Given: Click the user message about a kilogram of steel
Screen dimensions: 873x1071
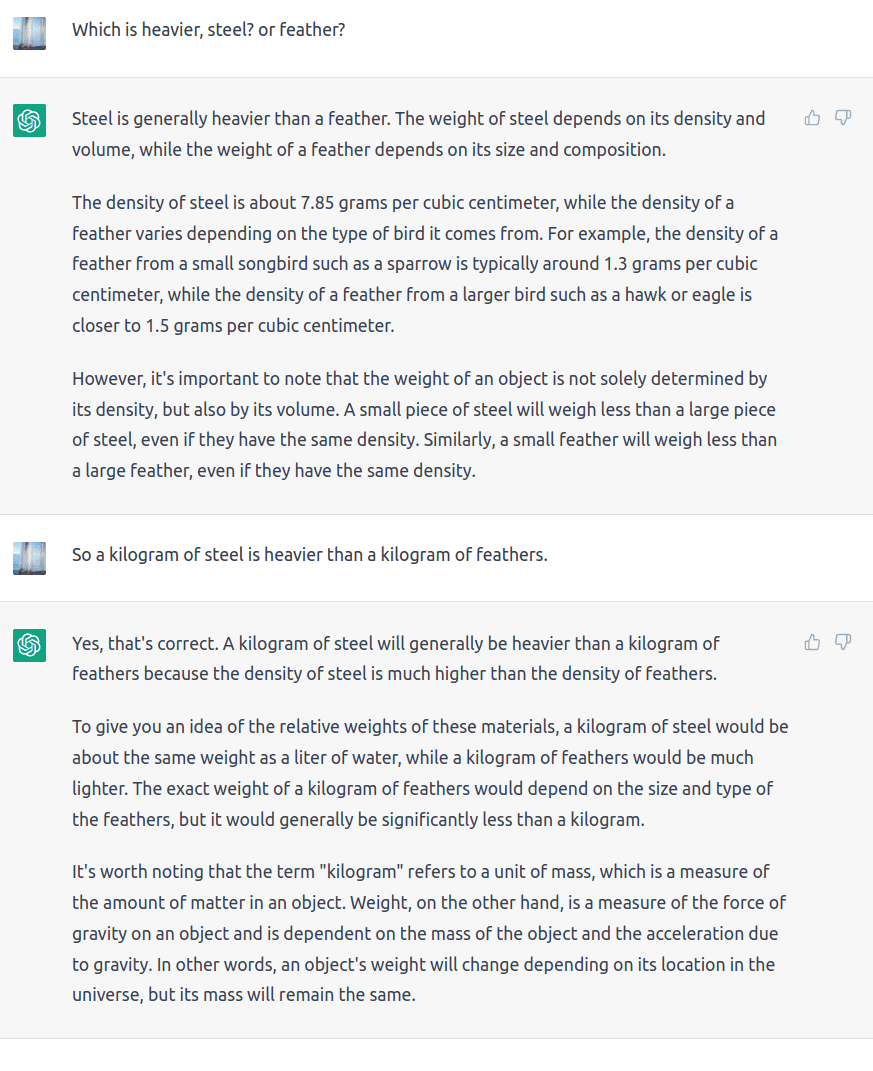Looking at the screenshot, I should [x=309, y=555].
